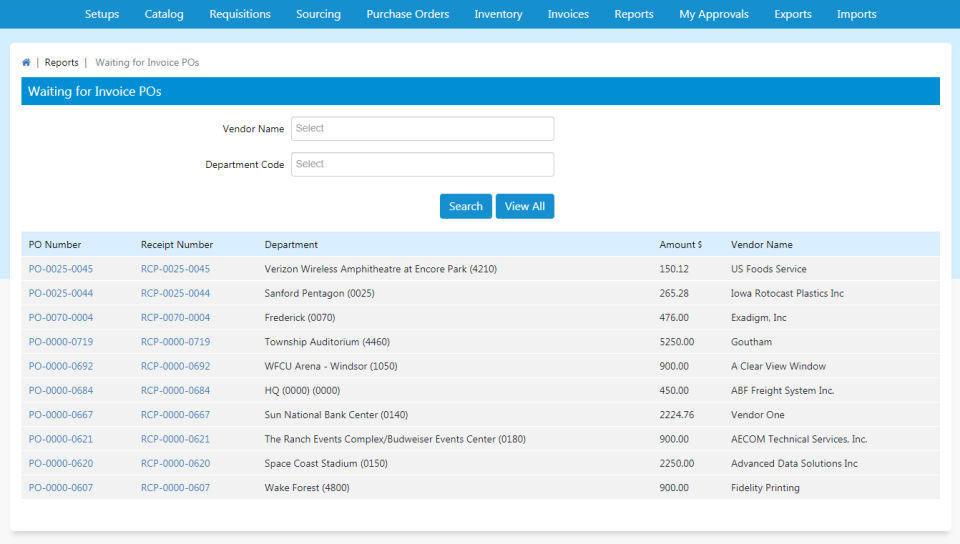The height and width of the screenshot is (544, 960).
Task: Open the Department Code dropdown
Action: (x=422, y=165)
